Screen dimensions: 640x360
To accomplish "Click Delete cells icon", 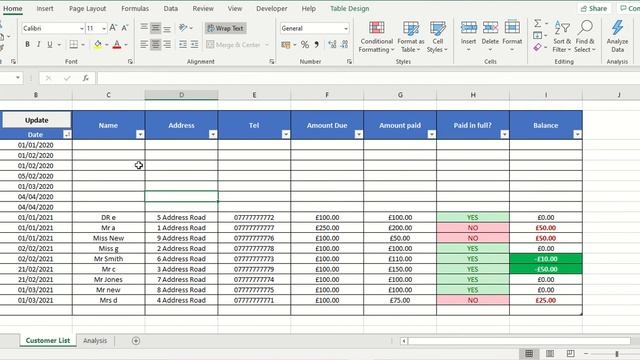I will coord(490,28).
